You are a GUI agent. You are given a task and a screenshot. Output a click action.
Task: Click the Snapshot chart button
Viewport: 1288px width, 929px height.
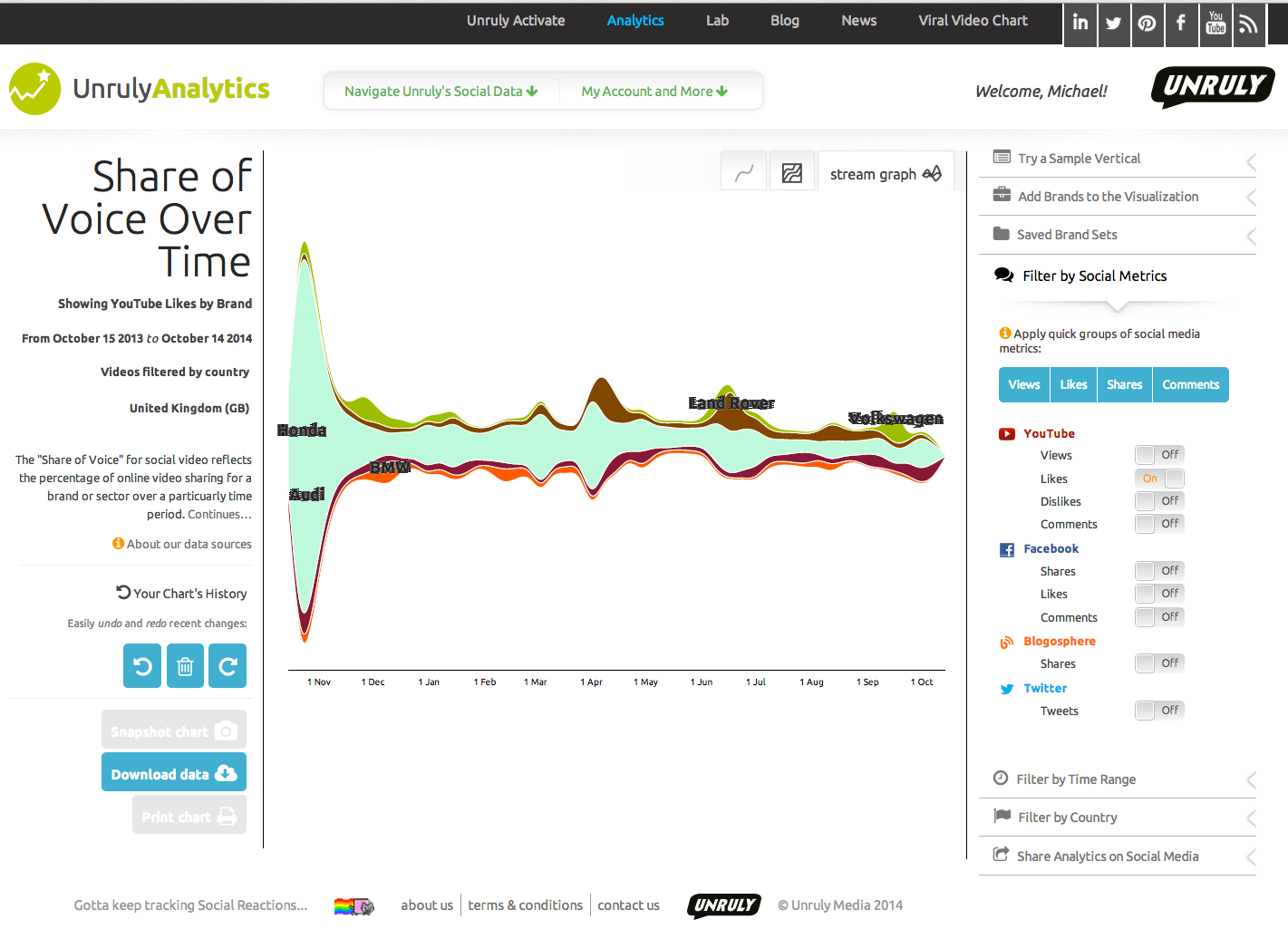point(174,730)
